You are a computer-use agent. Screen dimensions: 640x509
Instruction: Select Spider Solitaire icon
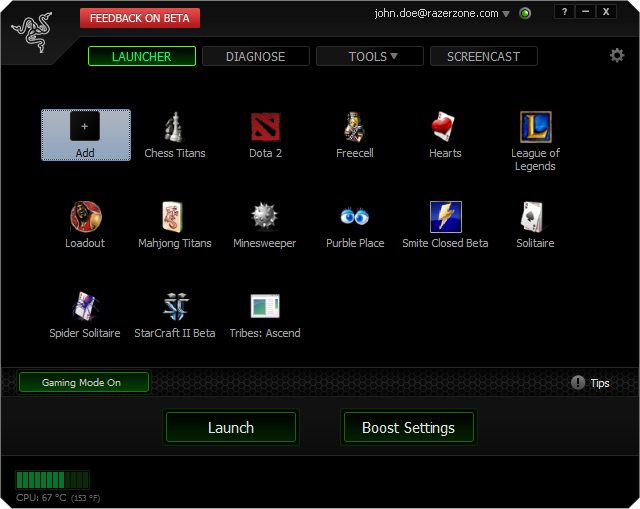86,306
